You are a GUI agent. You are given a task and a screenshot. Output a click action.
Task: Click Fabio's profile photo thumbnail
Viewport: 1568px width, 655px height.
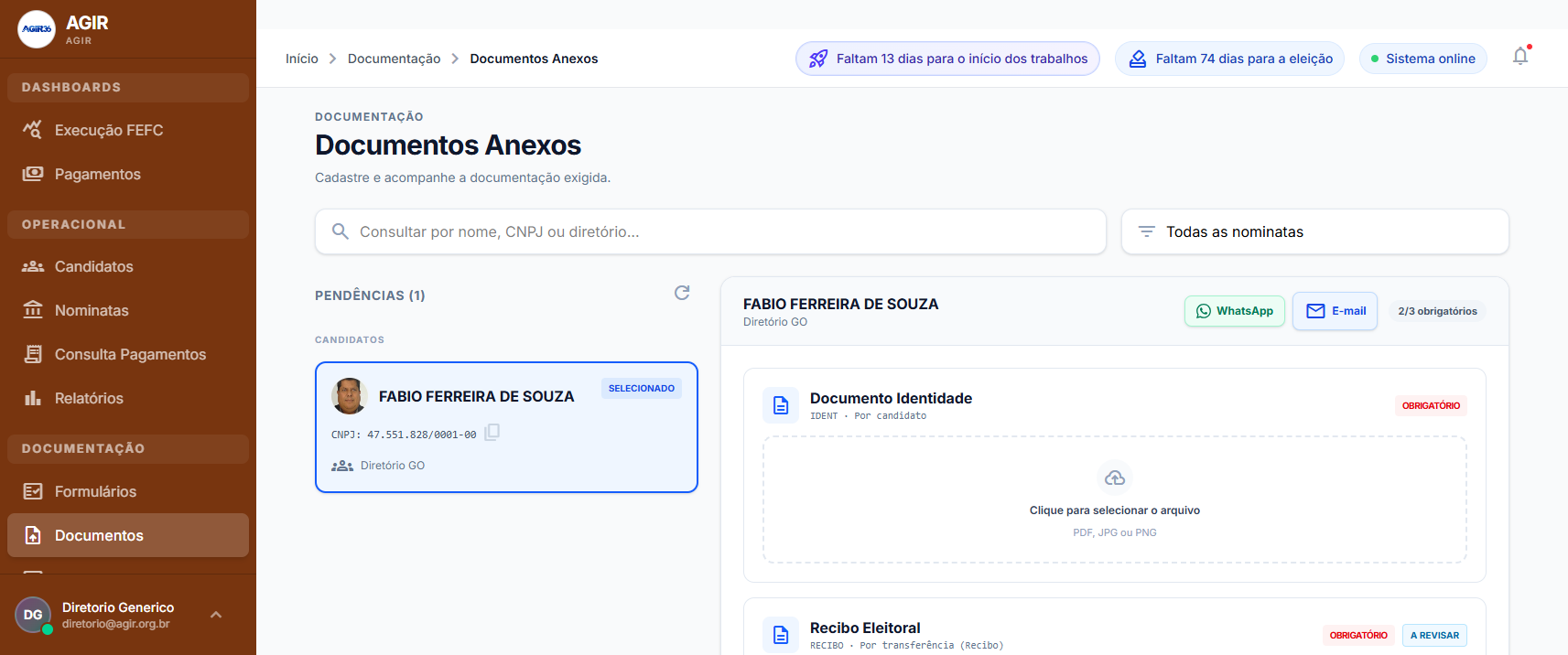tap(349, 396)
